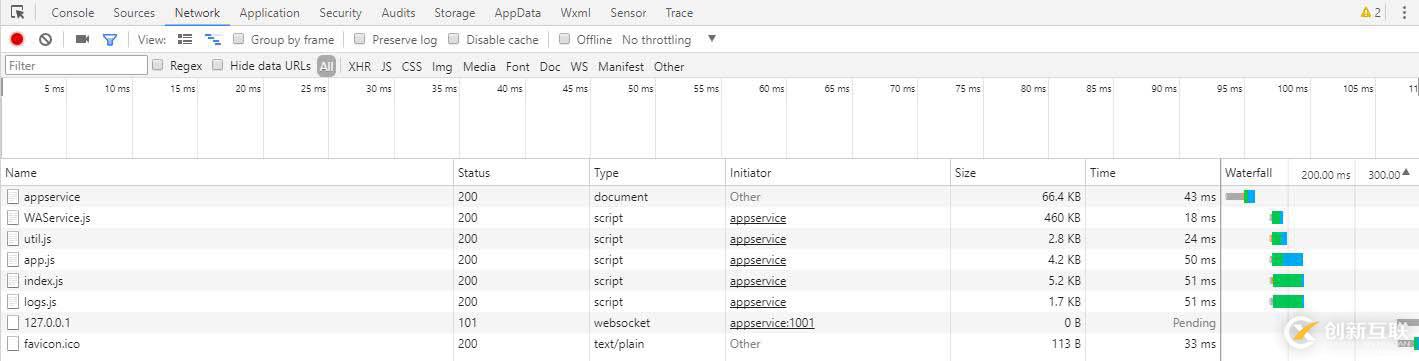Image resolution: width=1419 pixels, height=361 pixels.
Task: Click the file icon beside favicon.ico
Action: pos(13,344)
